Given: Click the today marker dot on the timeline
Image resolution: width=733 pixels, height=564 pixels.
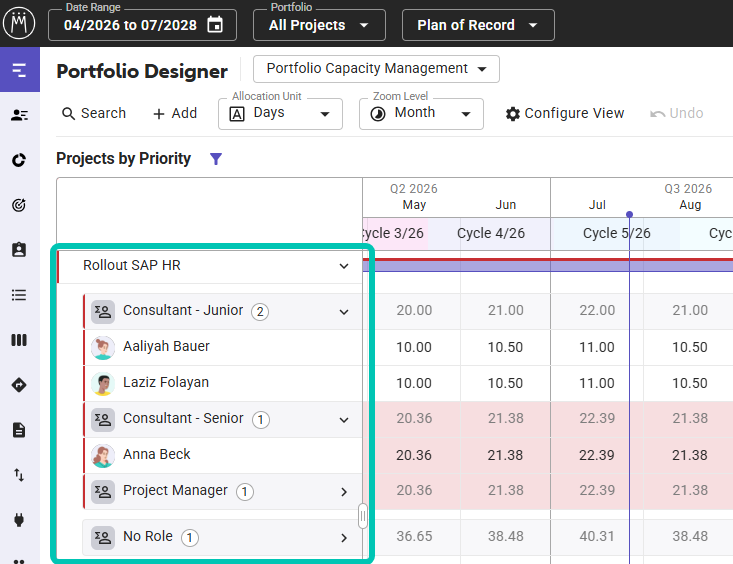Looking at the screenshot, I should [629, 214].
